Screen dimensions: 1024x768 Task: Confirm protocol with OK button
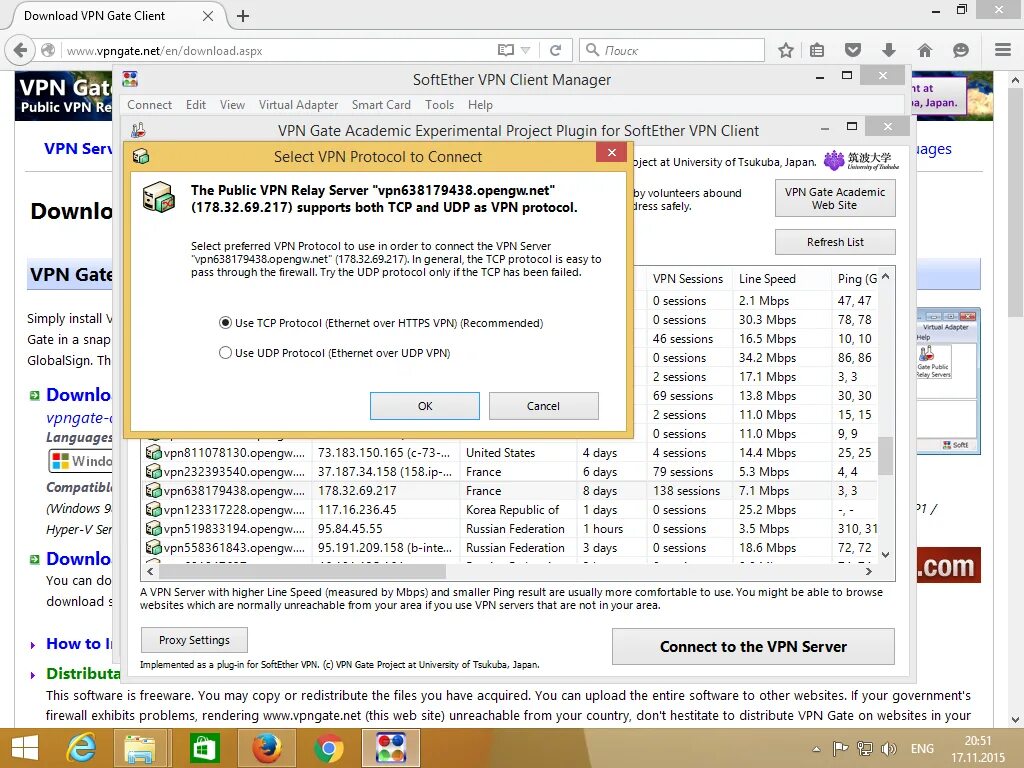(424, 406)
